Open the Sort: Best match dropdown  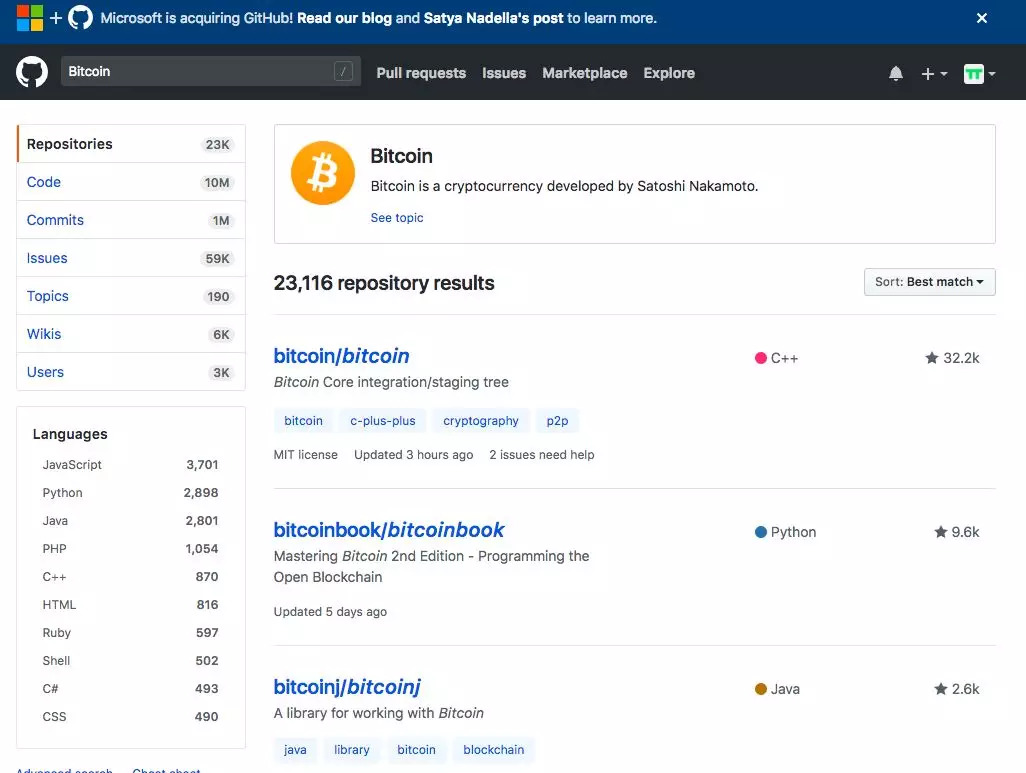point(929,282)
